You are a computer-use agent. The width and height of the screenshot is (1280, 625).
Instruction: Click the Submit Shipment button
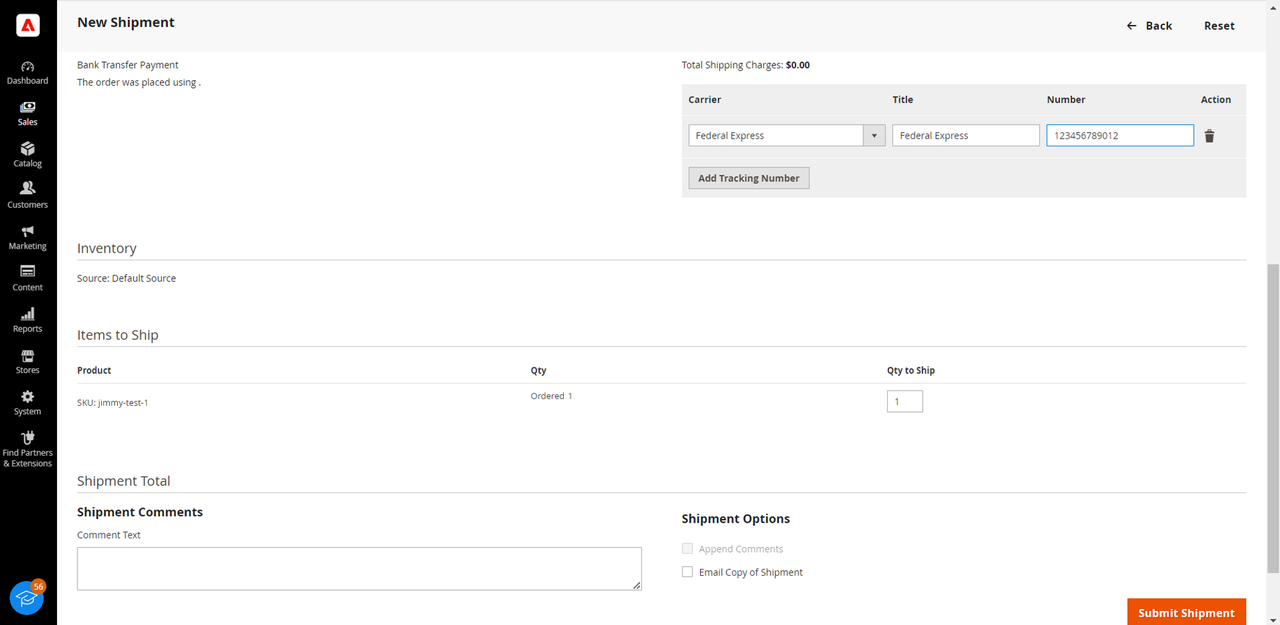pyautogui.click(x=1186, y=612)
